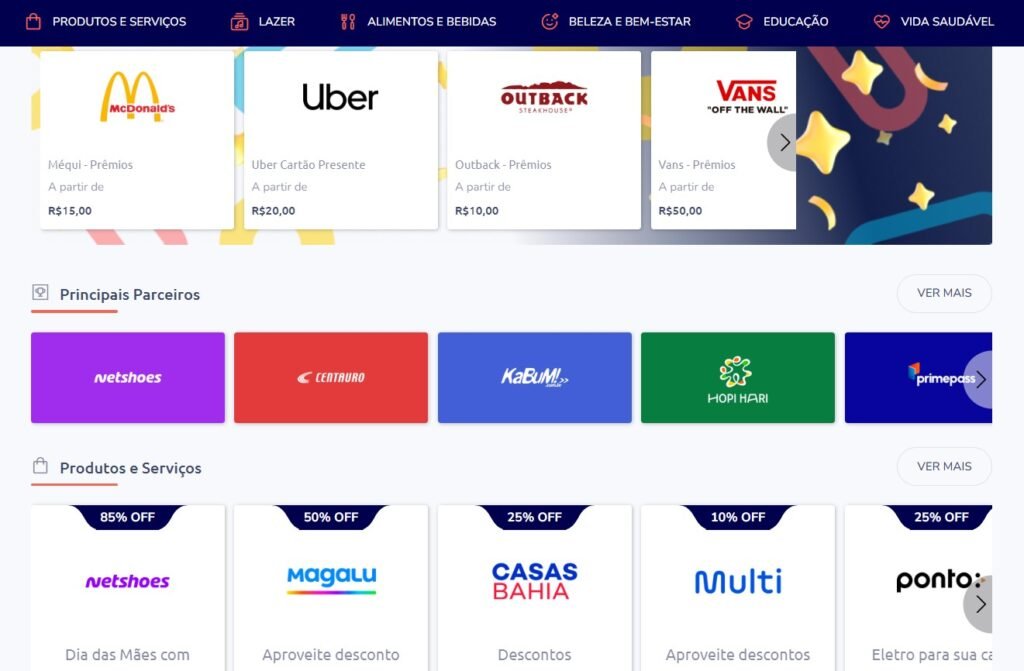The image size is (1024, 671).
Task: Click the graduation cap Educação icon
Action: (744, 22)
